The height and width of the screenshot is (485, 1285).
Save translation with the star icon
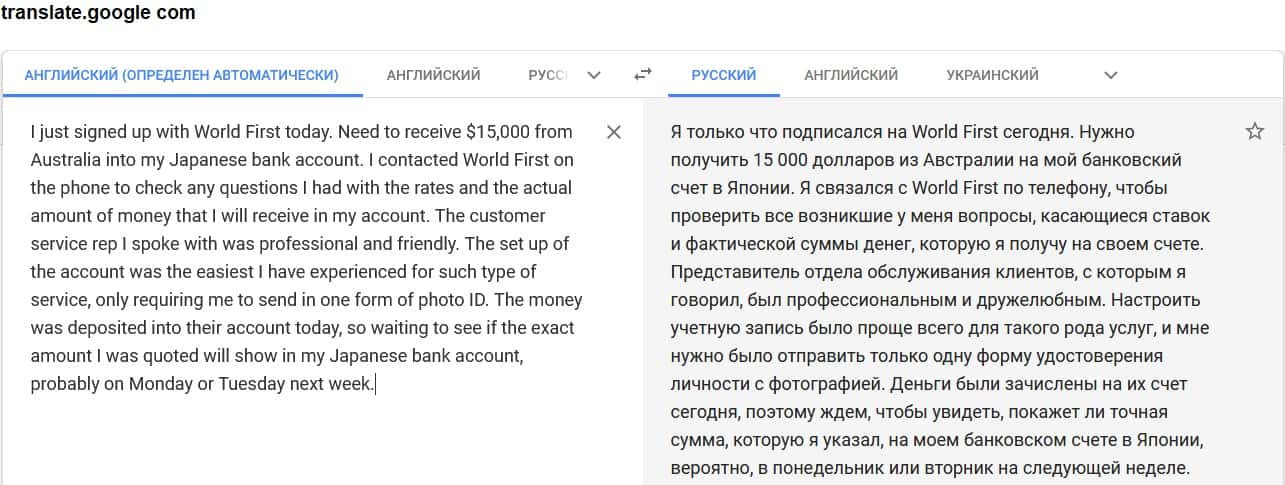[x=1255, y=132]
